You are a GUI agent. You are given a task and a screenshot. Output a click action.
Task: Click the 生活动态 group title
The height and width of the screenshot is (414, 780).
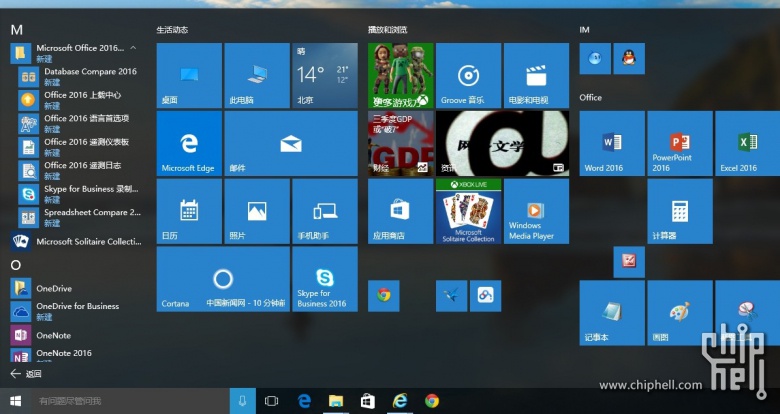pos(172,30)
